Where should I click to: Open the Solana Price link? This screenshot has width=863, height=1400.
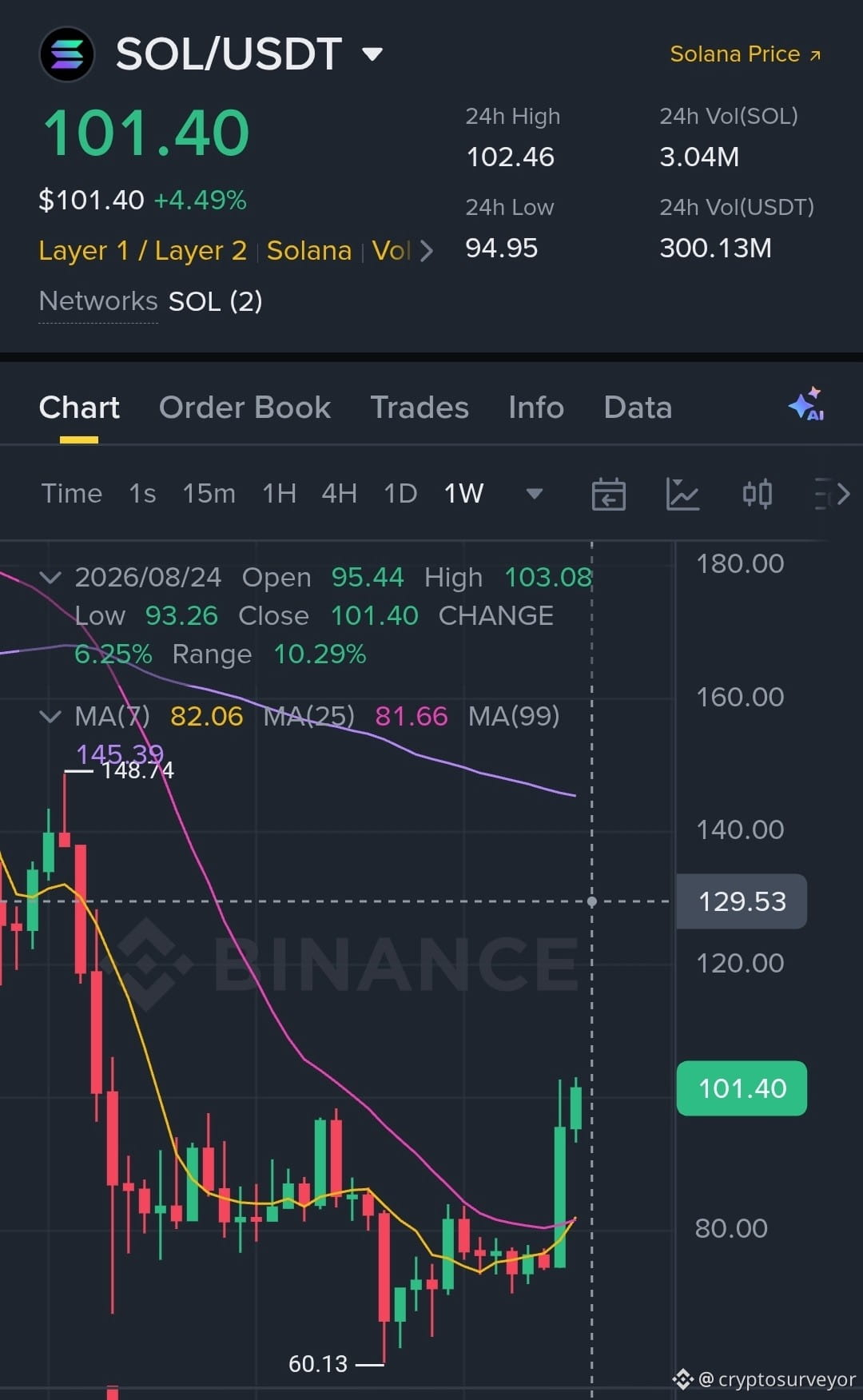[x=746, y=54]
